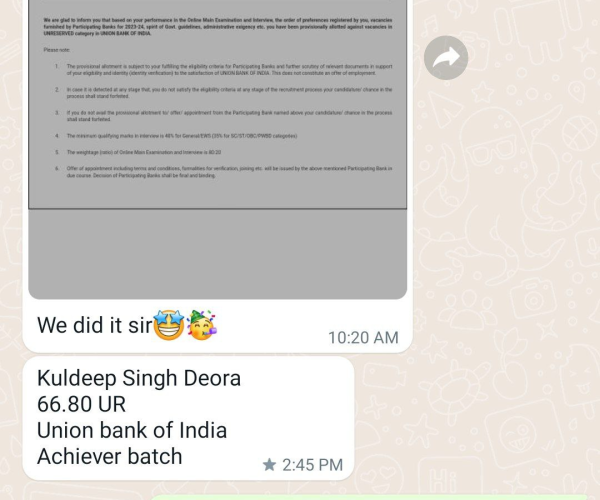Click the 10:20 AM timestamp
Image resolution: width=600 pixels, height=500 pixels.
(x=363, y=338)
